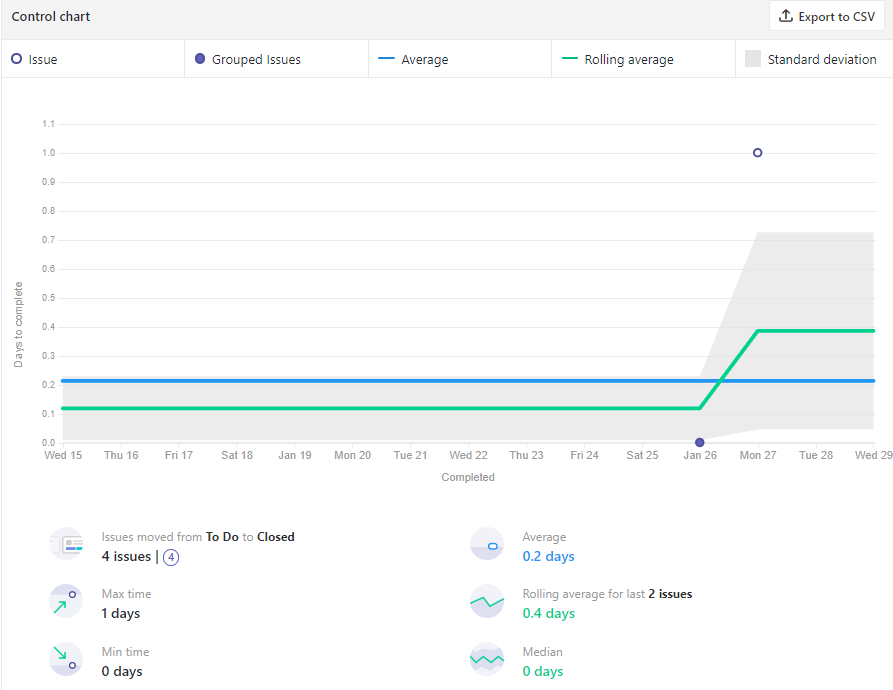Click the gray Standard deviation swatch
Image resolution: width=893 pixels, height=690 pixels.
(753, 60)
